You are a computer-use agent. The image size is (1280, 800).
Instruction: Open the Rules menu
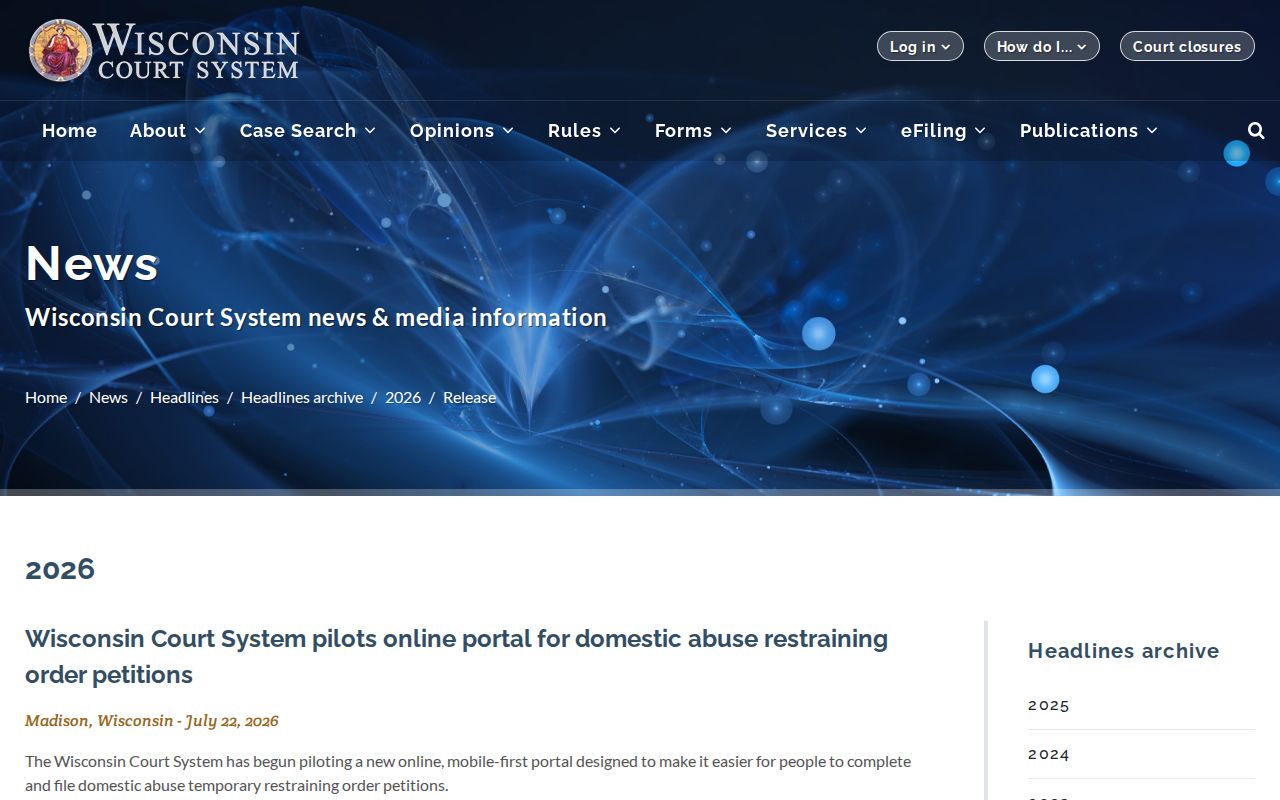(585, 131)
